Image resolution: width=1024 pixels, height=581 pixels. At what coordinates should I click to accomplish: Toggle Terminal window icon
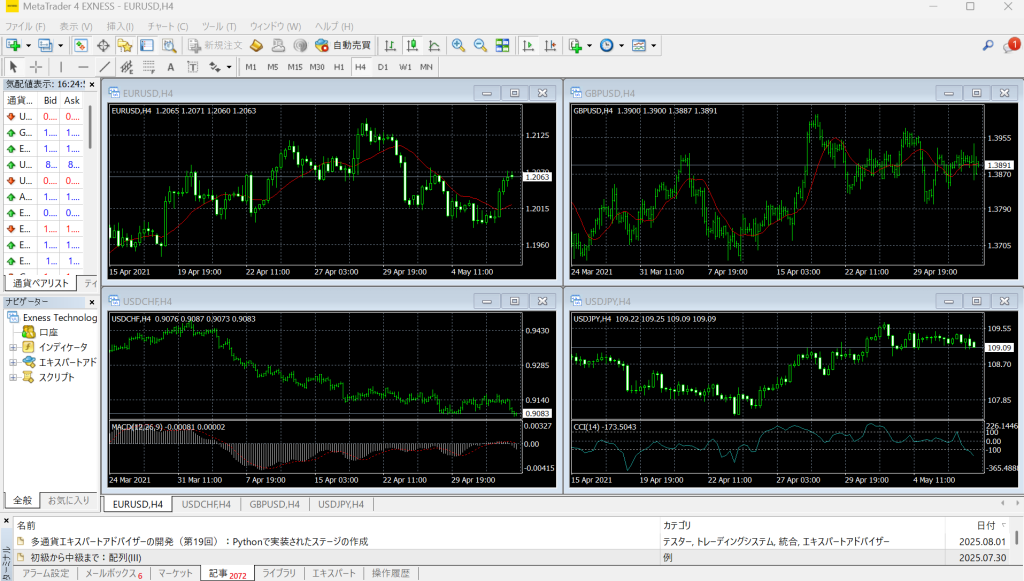click(x=147, y=45)
